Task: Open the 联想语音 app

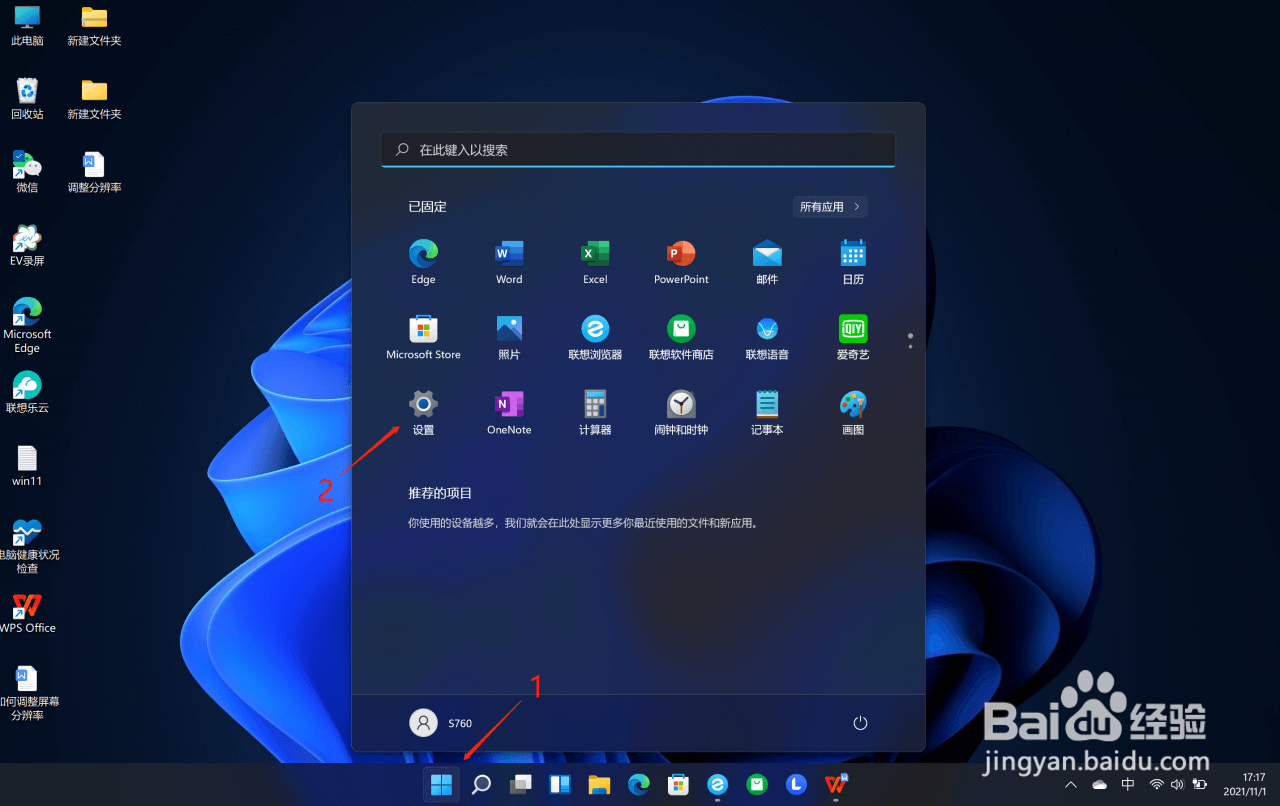Action: pos(767,337)
